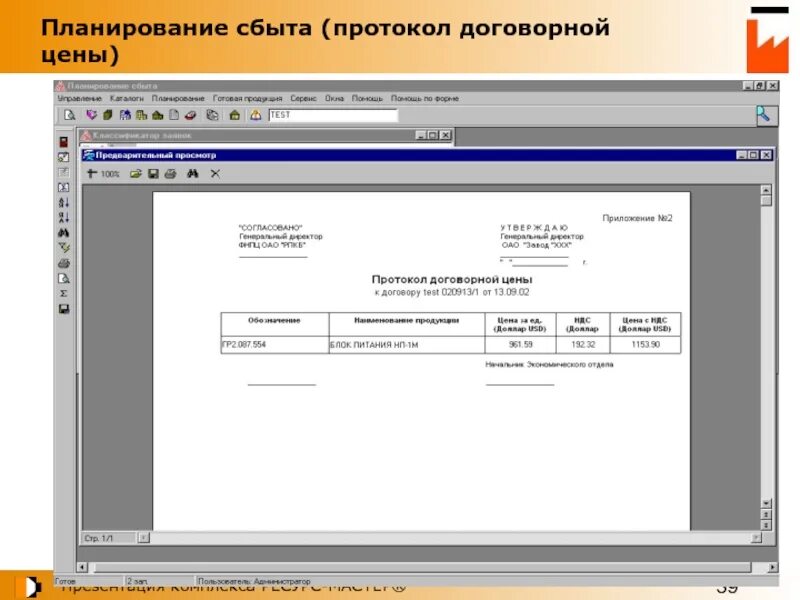The width and height of the screenshot is (800, 600).
Task: Click the heading Протокол договорной цены
Action: click(452, 280)
